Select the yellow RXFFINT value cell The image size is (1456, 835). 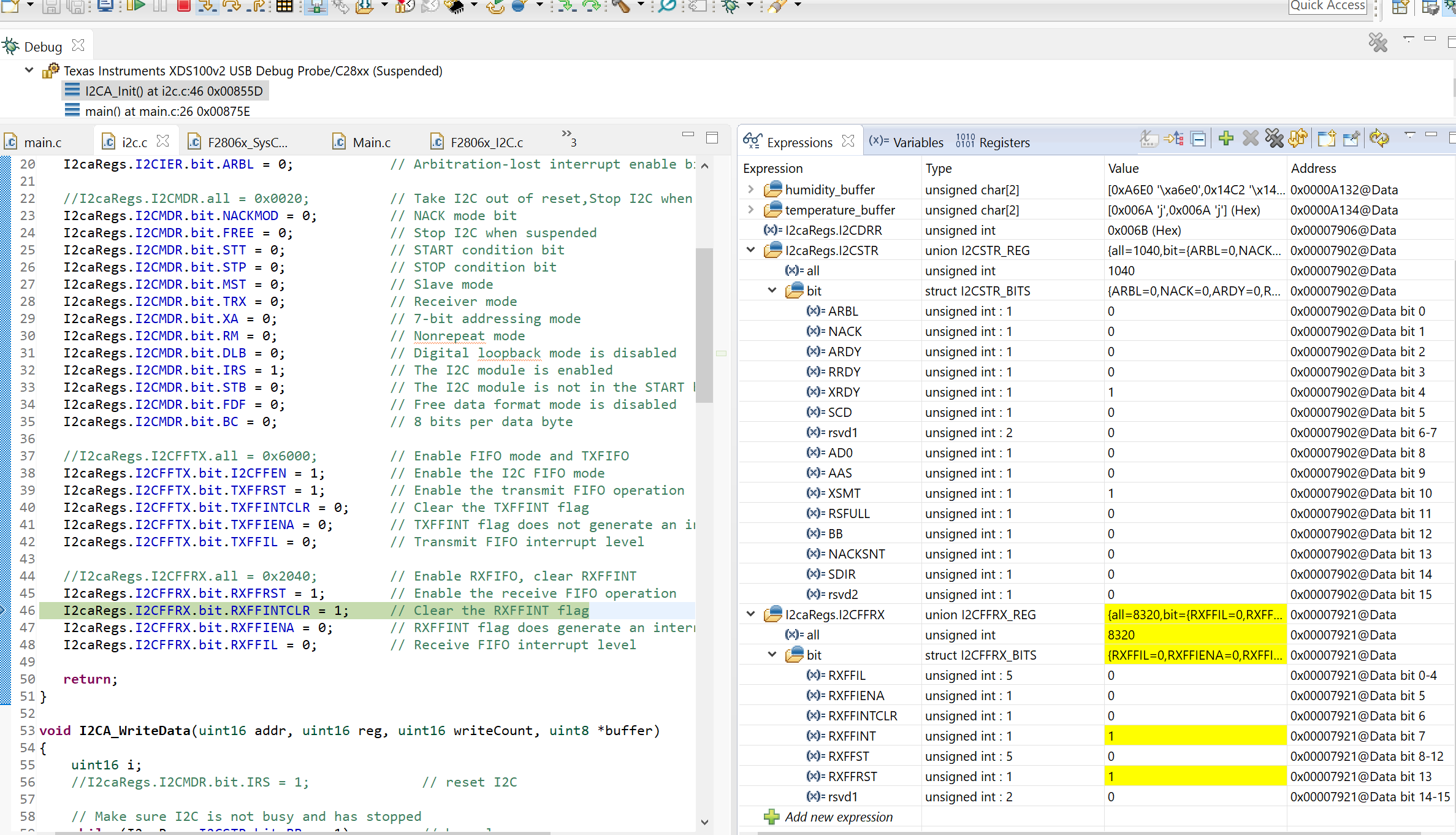pyautogui.click(x=1194, y=736)
